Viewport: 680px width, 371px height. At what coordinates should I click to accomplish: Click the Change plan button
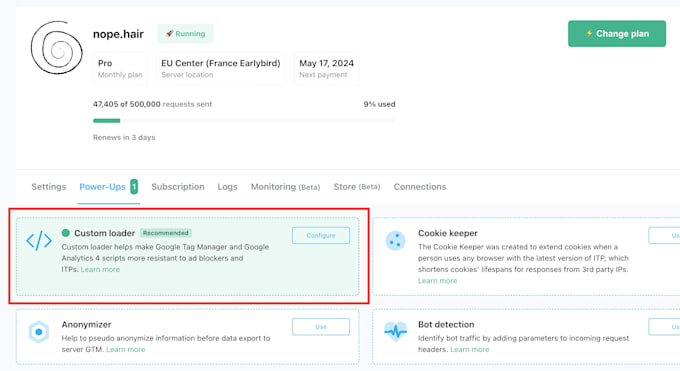(617, 33)
